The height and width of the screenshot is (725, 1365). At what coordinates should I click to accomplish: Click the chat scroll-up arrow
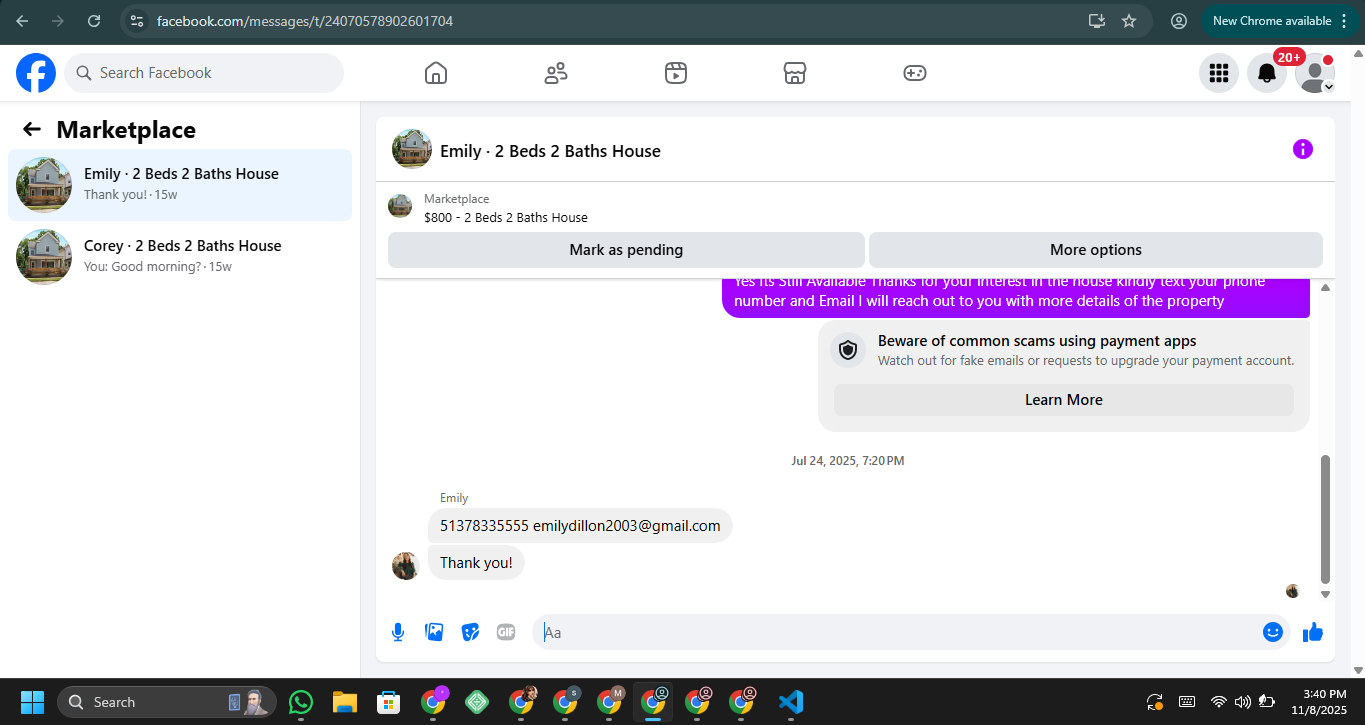tap(1326, 288)
